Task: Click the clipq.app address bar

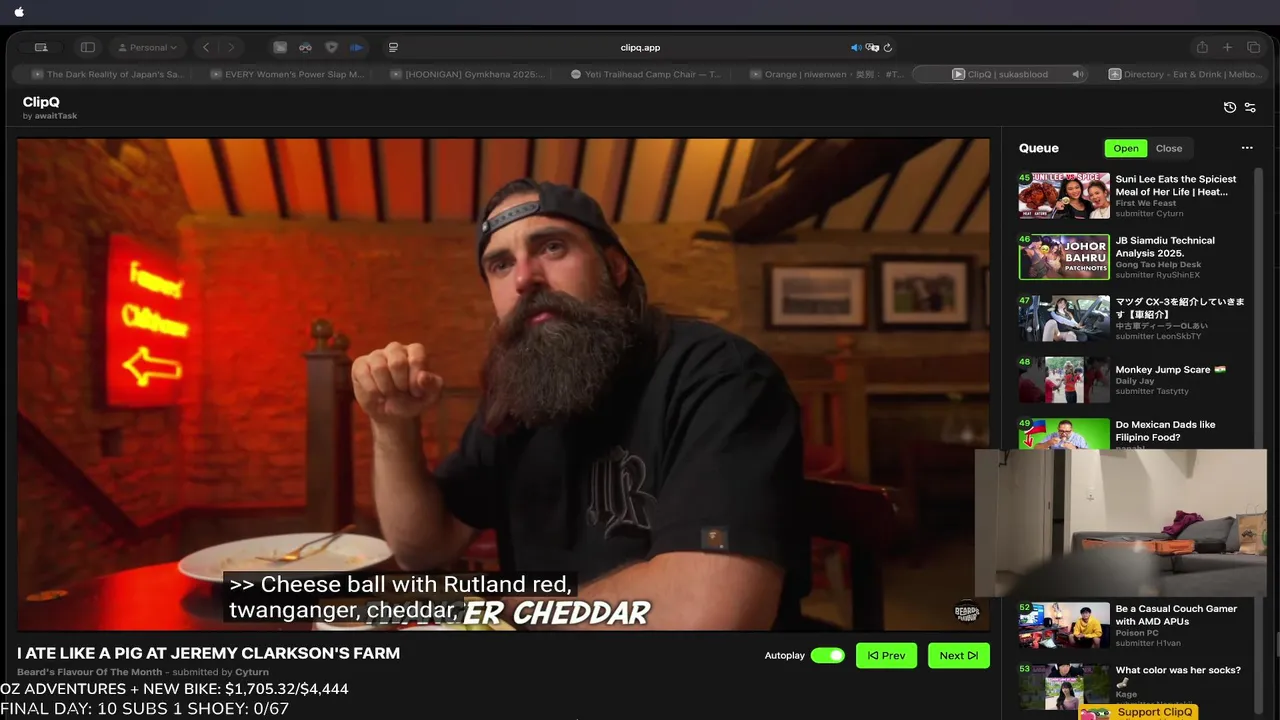Action: 640,47
